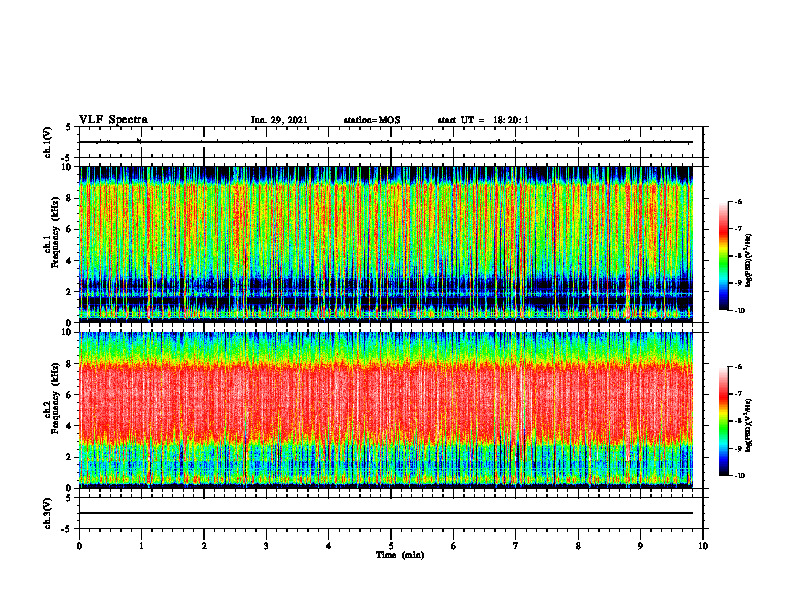Screen dimensions: 792x612
Task: Click the log(PSD) label beside ch.2 color bar
Action: (749, 426)
